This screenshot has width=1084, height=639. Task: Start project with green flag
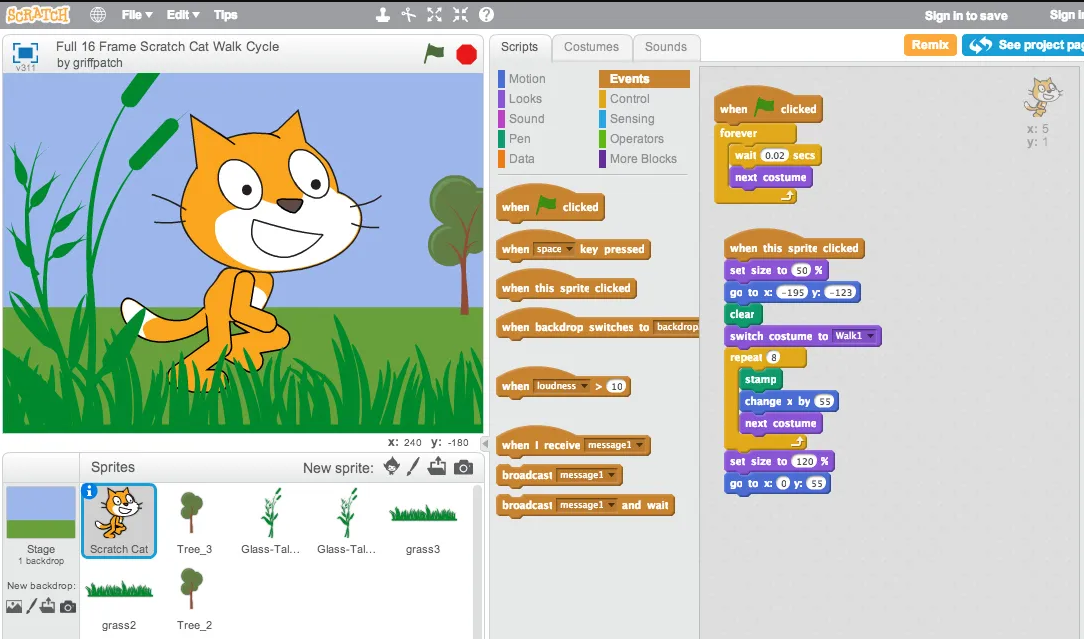pos(434,53)
